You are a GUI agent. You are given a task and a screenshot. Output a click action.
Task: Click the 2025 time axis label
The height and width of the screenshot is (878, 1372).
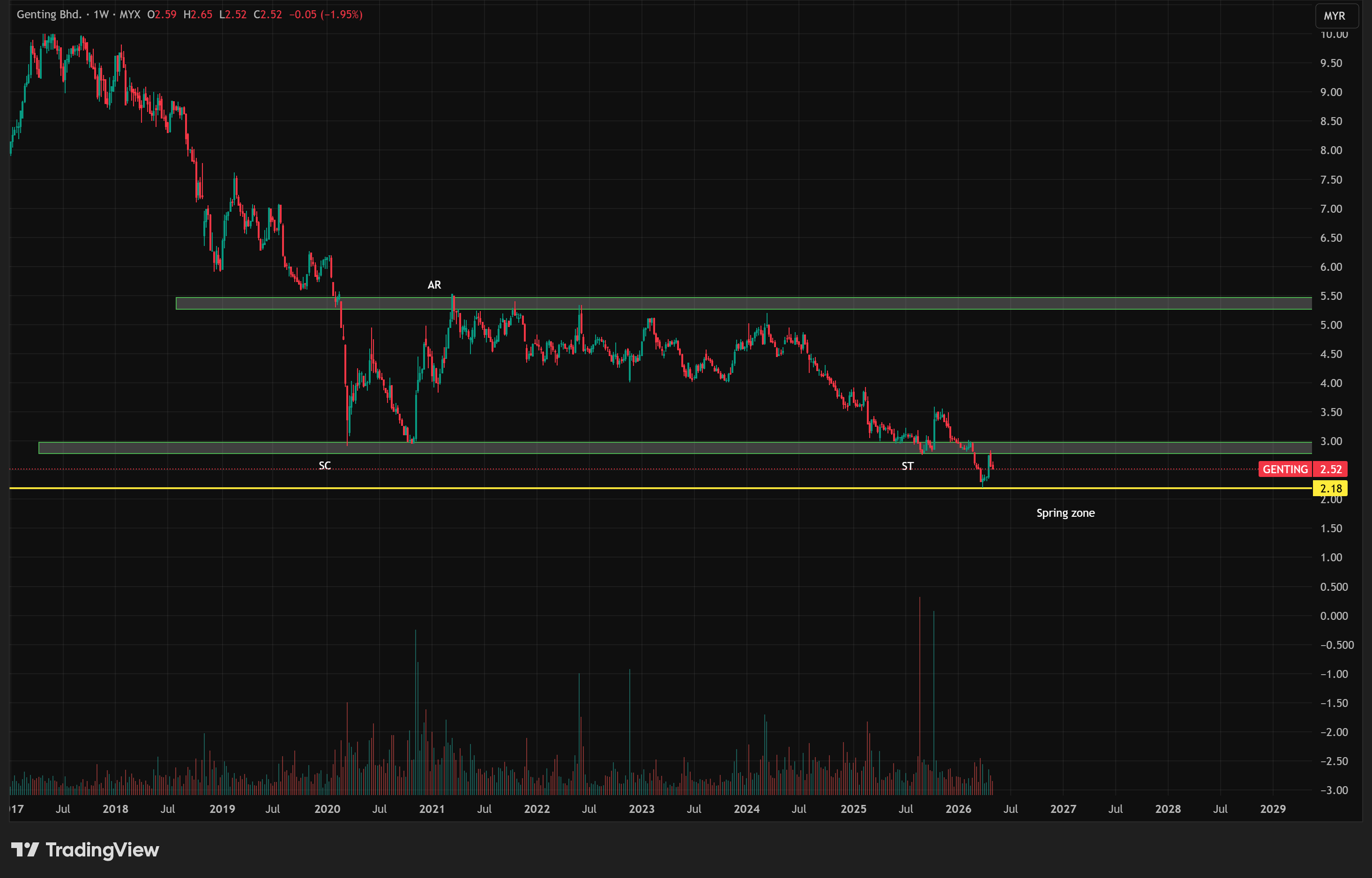854,810
